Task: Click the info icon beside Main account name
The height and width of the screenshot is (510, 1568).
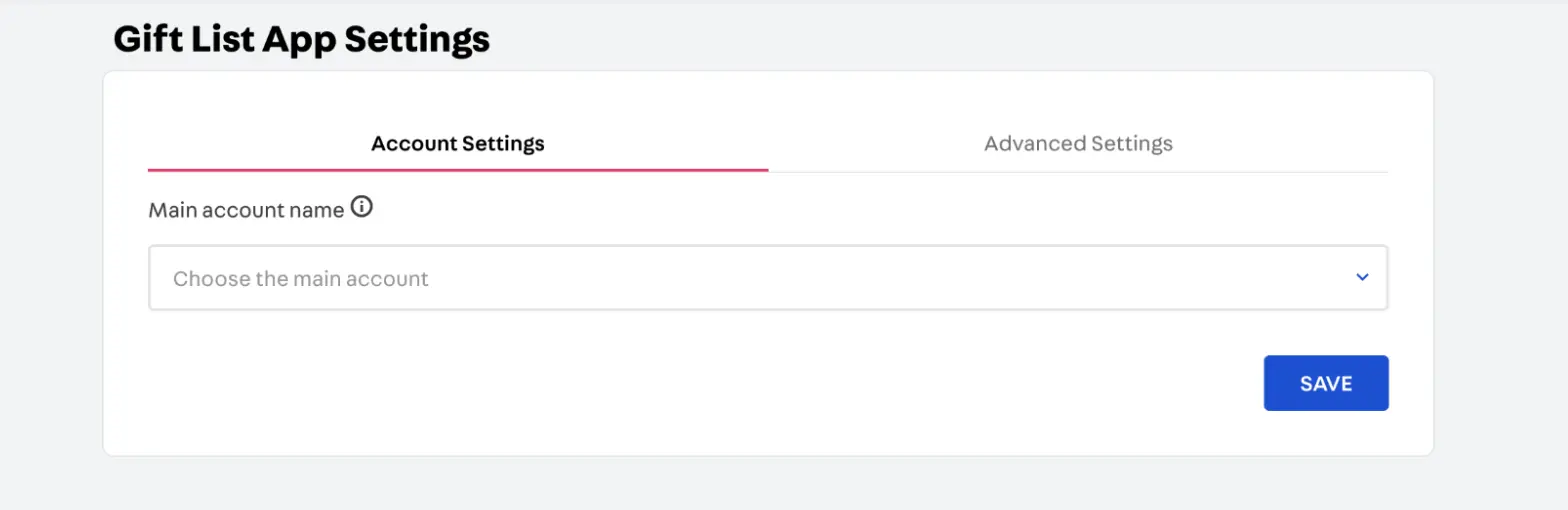Action: [x=362, y=208]
